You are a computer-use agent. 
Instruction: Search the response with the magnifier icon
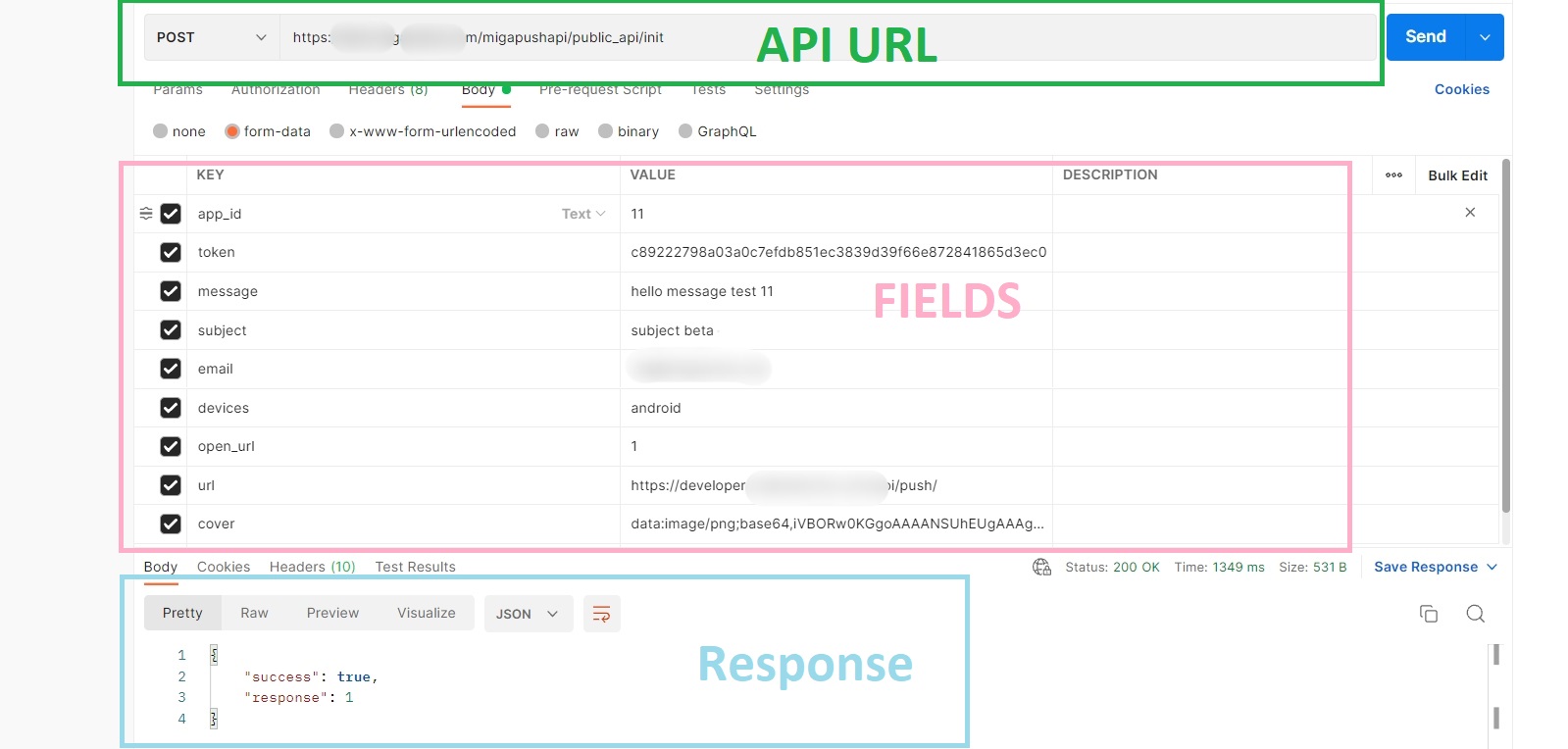[x=1475, y=614]
